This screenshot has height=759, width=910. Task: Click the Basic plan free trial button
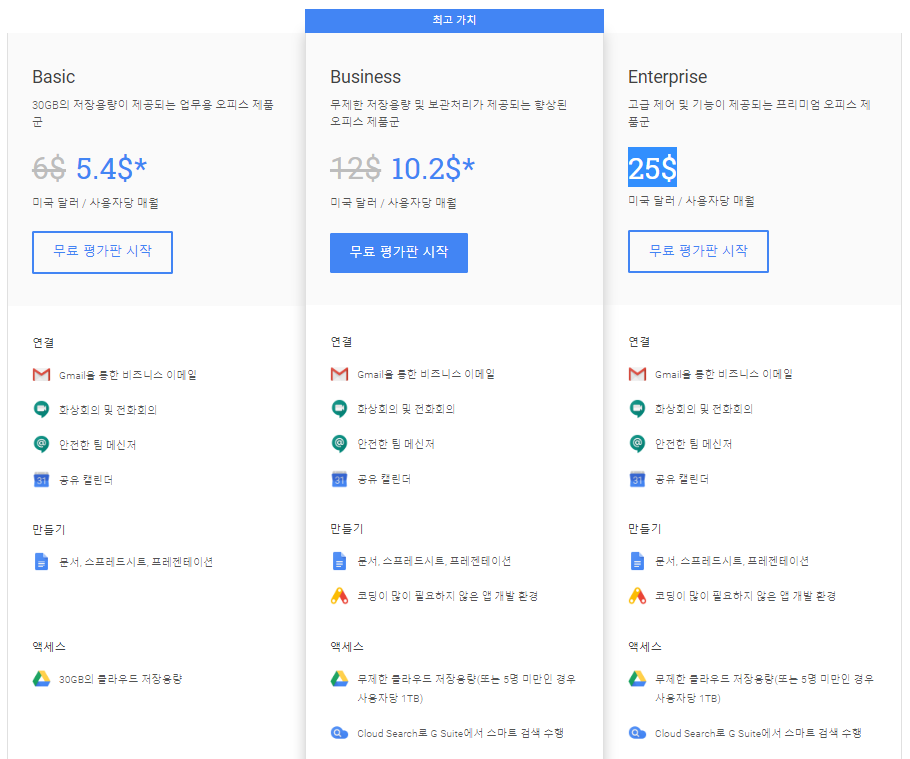click(x=102, y=252)
